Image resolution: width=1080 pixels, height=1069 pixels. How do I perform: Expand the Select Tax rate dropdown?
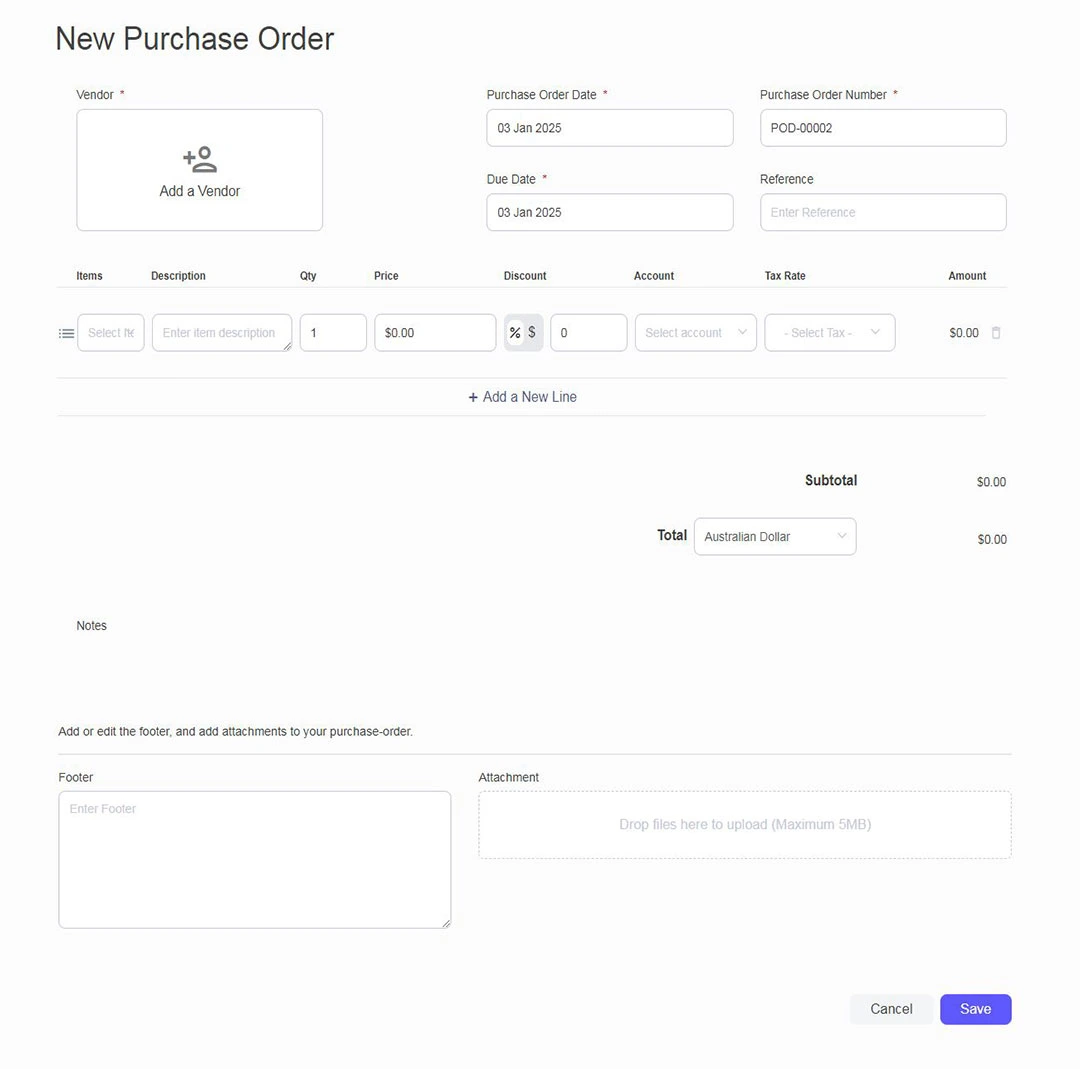[x=829, y=333]
